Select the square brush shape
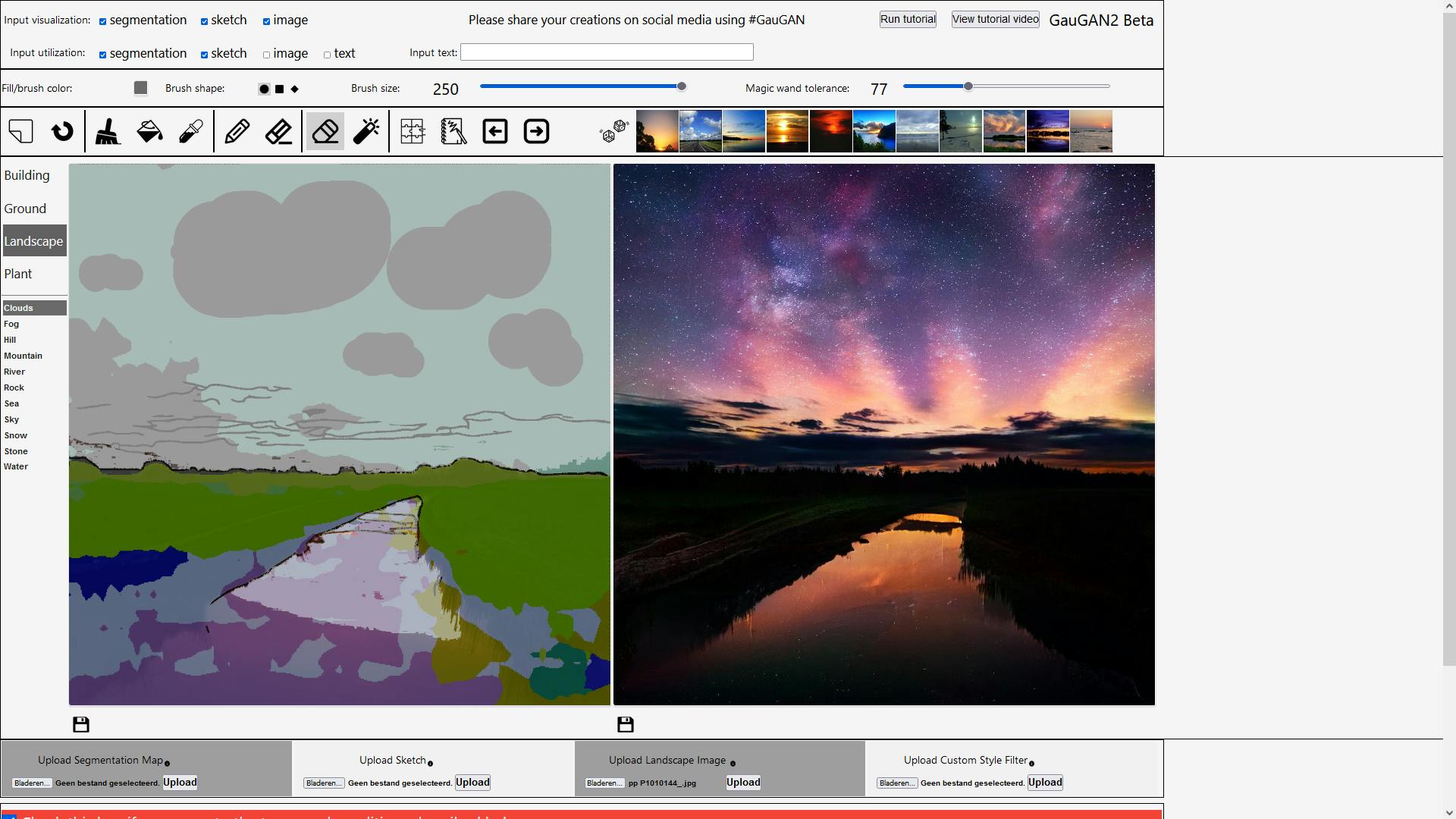This screenshot has width=1456, height=819. [x=279, y=89]
